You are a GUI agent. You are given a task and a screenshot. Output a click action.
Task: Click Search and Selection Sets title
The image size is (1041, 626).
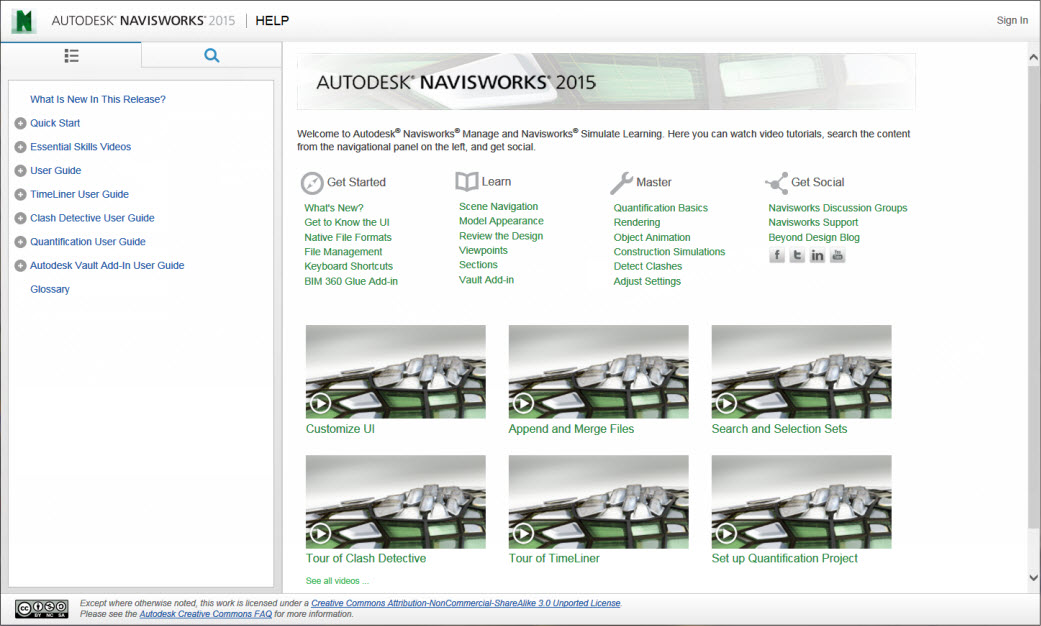(x=779, y=429)
